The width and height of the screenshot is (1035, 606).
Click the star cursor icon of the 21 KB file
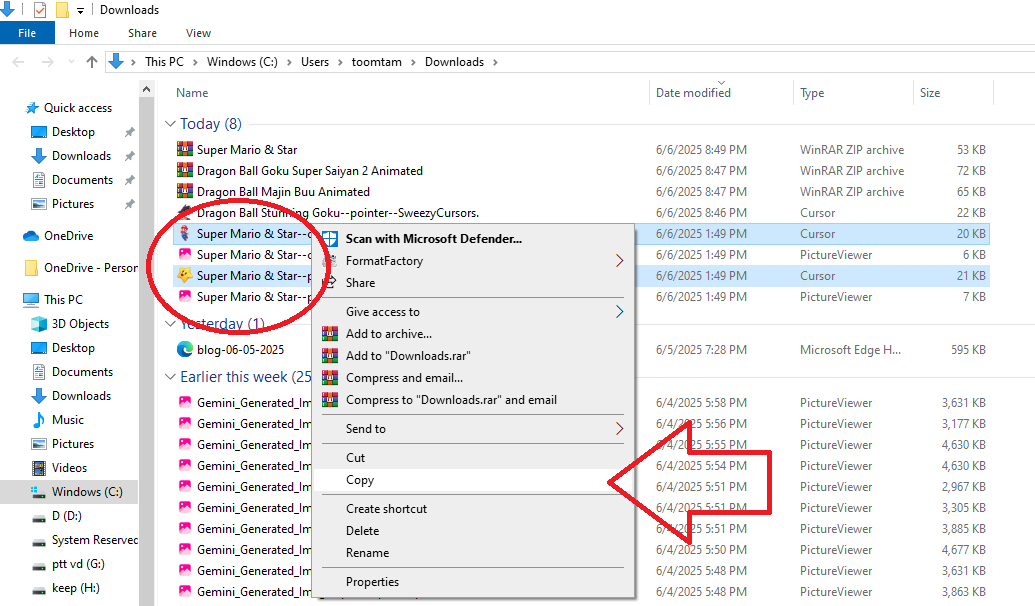tap(185, 275)
